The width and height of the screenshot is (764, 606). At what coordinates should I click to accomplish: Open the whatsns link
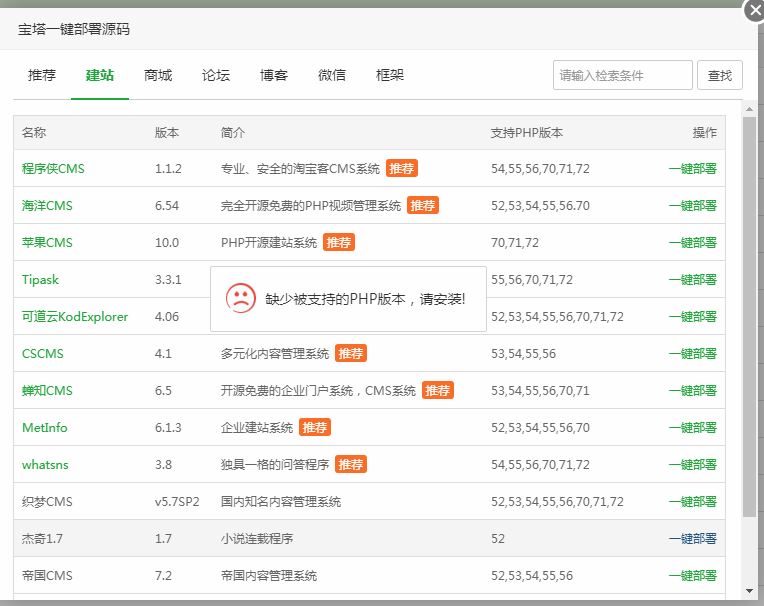tap(45, 465)
